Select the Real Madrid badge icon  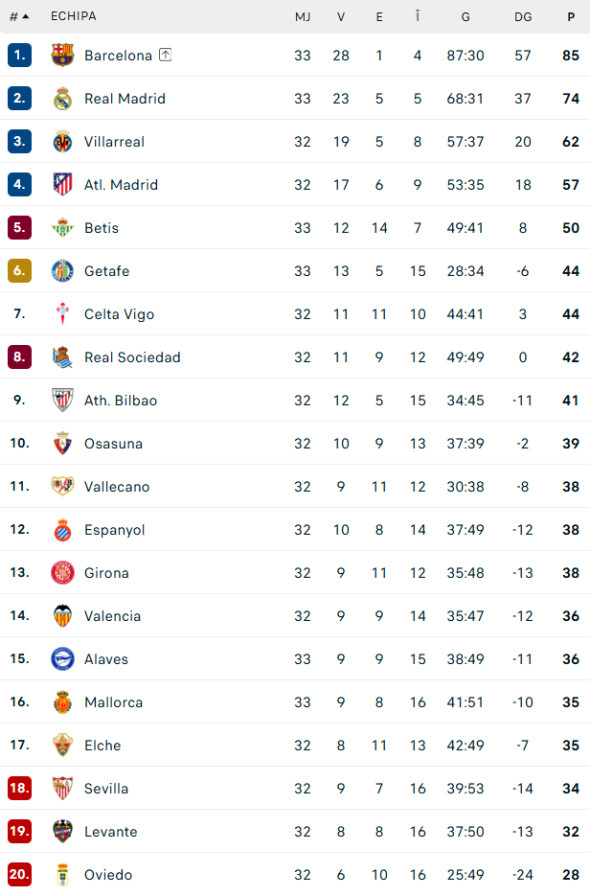(x=62, y=98)
